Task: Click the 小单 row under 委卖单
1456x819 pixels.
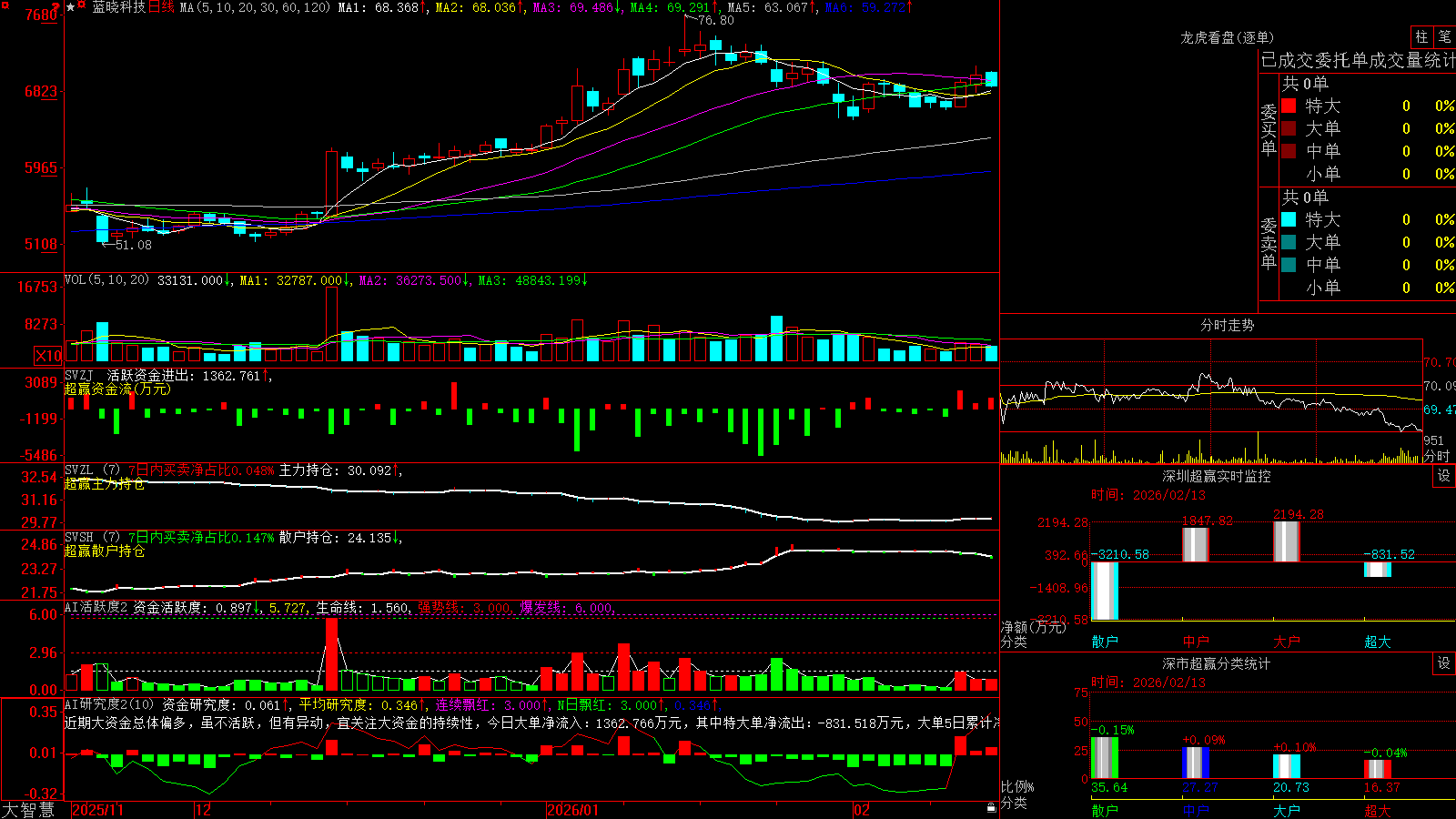Action: 1367,288
